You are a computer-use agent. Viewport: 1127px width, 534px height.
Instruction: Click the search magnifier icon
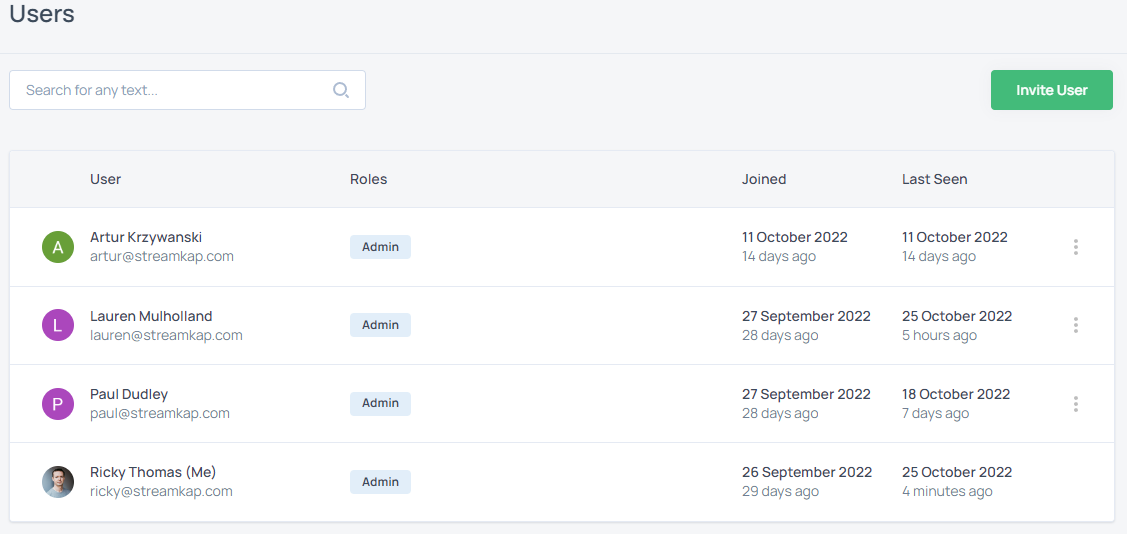341,90
